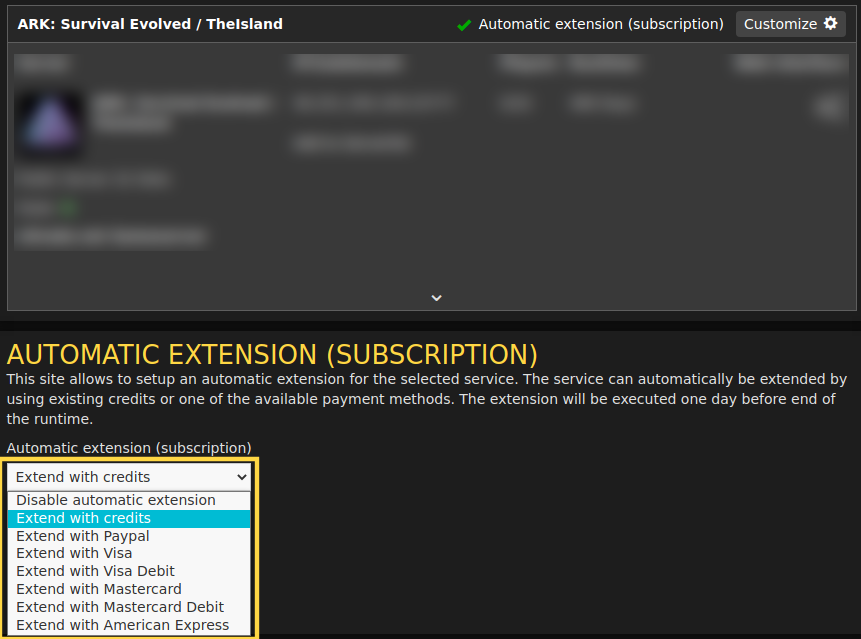Select Extend with Paypal
Image resolution: width=861 pixels, height=639 pixels.
coord(82,535)
